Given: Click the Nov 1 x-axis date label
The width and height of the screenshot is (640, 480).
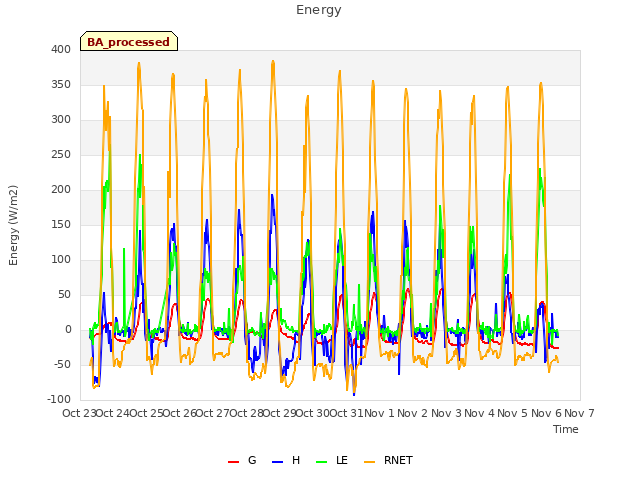Looking at the screenshot, I should pos(379,413).
